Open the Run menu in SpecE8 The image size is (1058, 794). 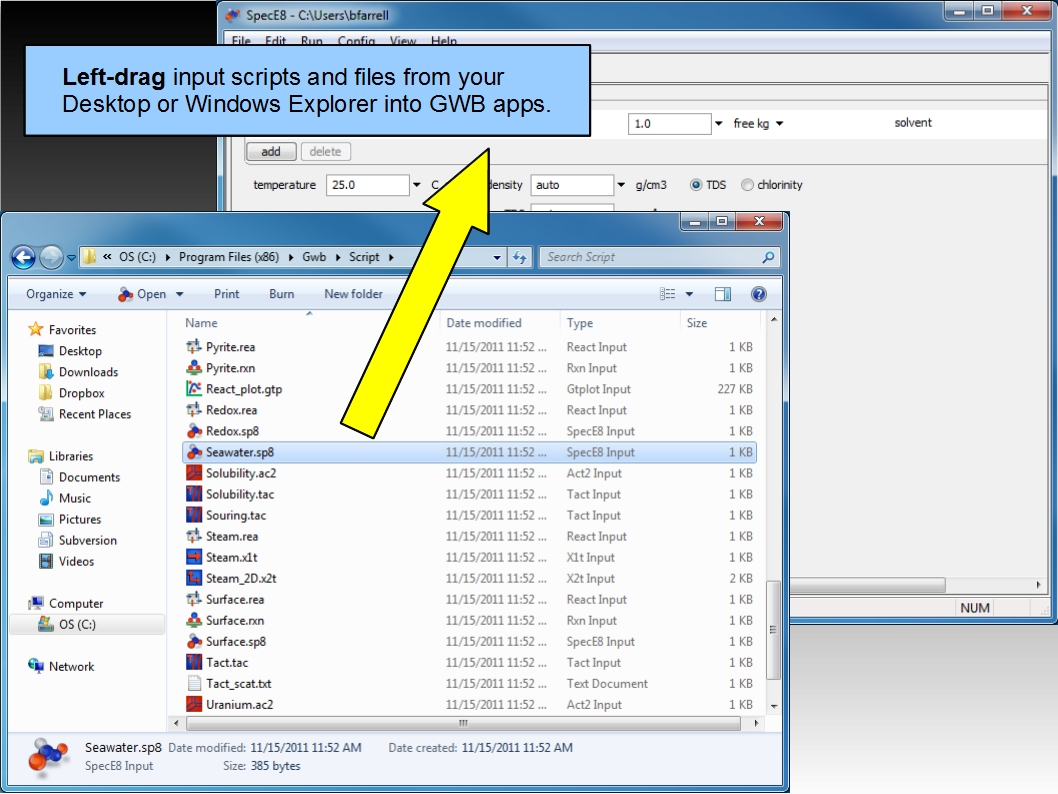pos(311,40)
